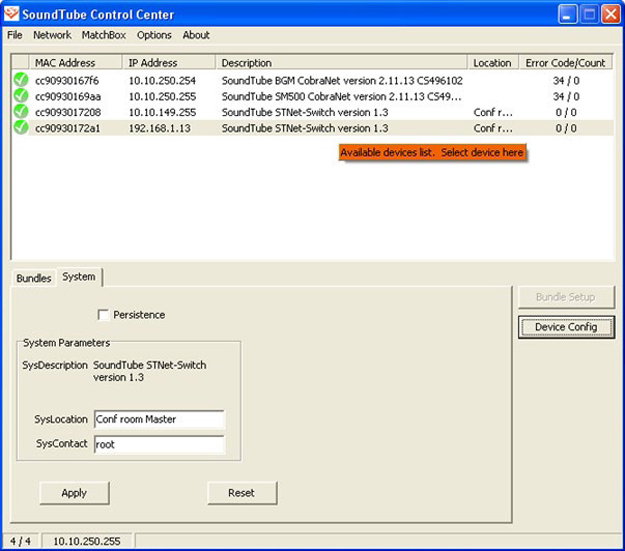Sort by MAC Address column header

(x=76, y=63)
